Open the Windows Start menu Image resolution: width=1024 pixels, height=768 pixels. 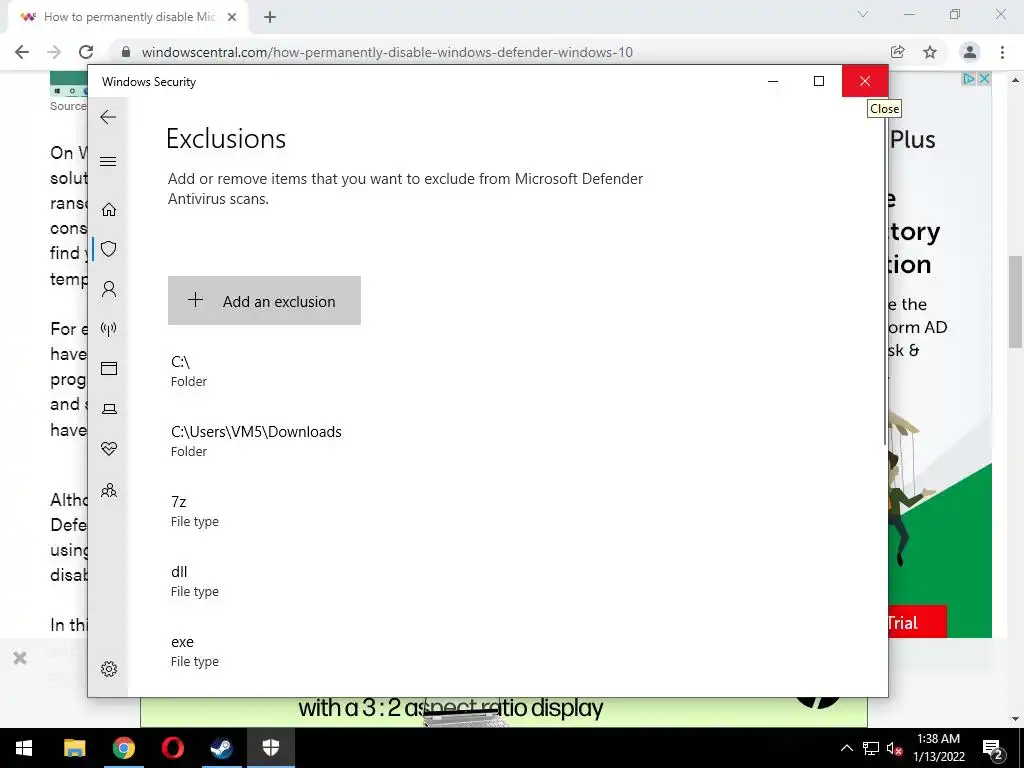coord(24,748)
